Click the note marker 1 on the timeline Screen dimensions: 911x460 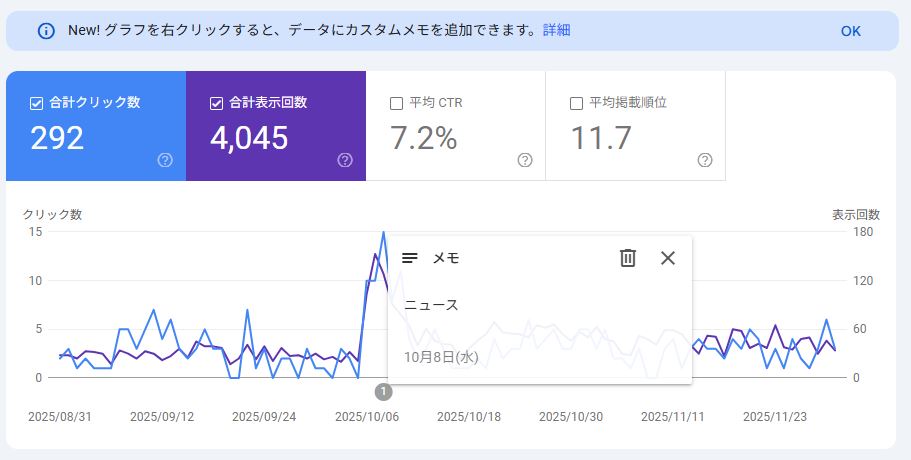coord(383,392)
